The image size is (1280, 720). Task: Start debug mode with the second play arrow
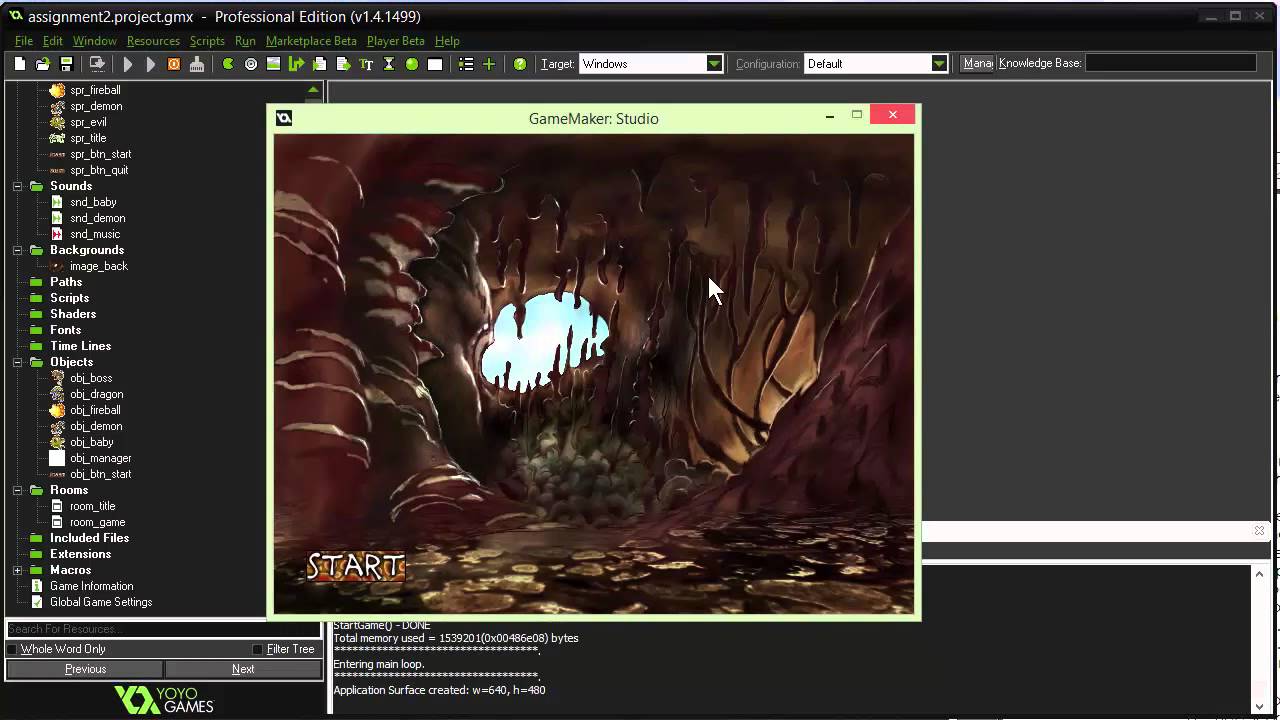(151, 64)
